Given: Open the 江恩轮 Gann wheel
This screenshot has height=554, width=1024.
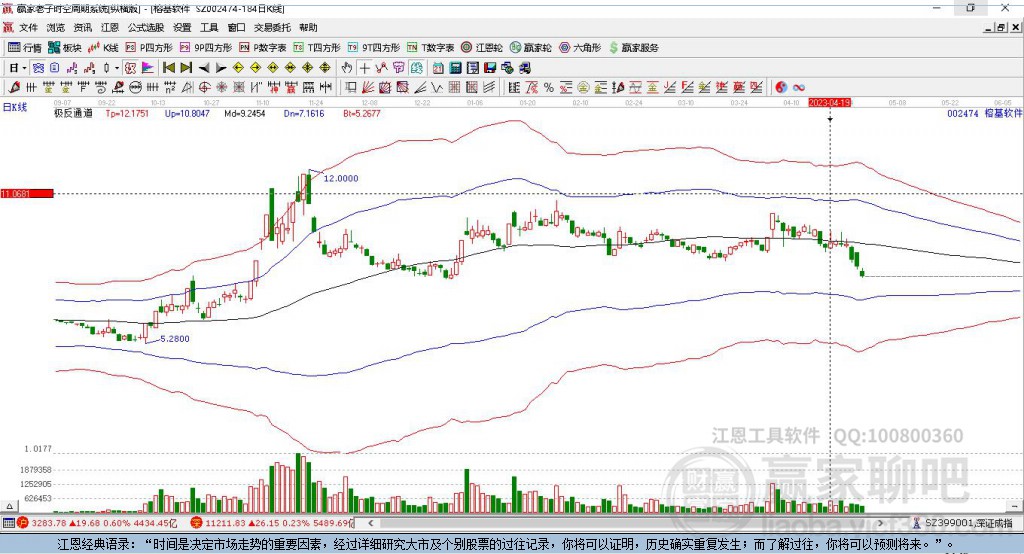Looking at the screenshot, I should coord(482,48).
